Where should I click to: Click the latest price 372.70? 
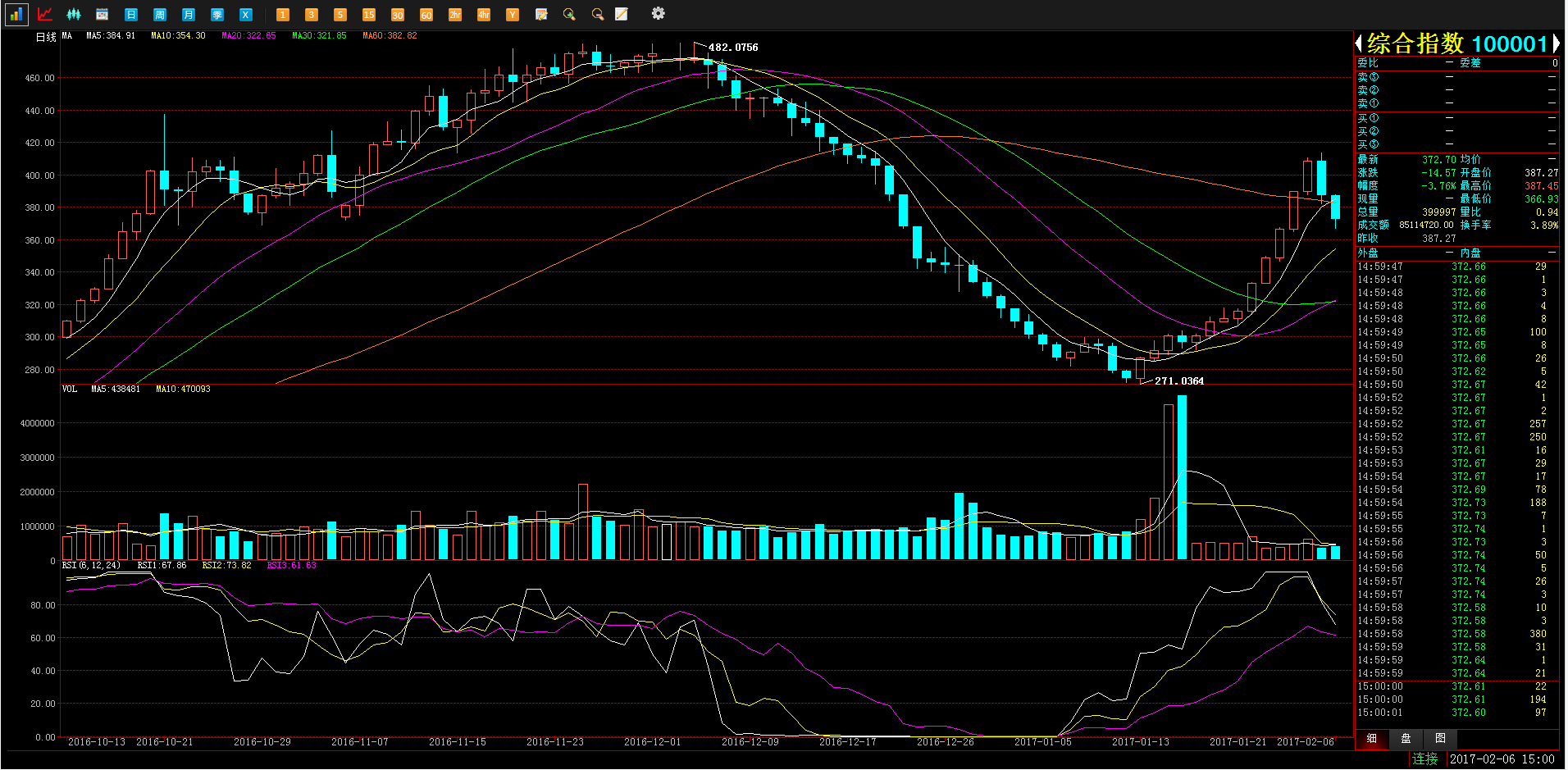coord(1439,160)
